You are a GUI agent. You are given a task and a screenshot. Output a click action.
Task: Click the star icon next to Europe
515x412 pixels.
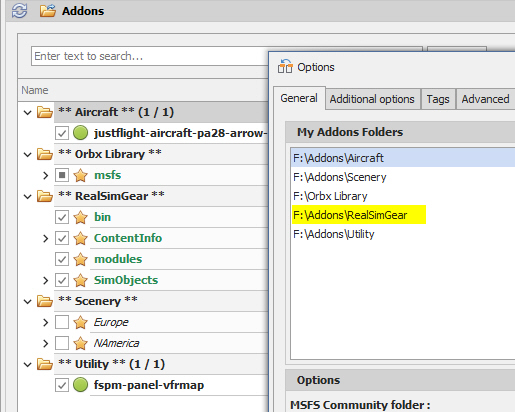click(x=80, y=322)
